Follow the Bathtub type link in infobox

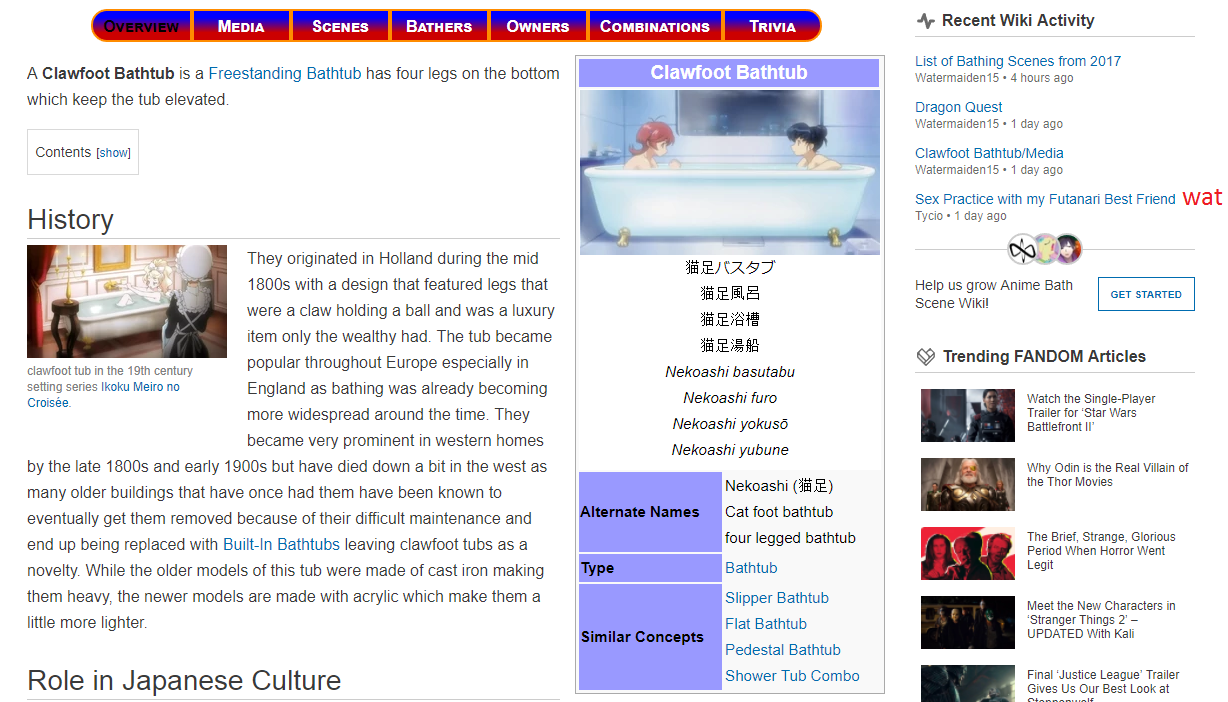tap(751, 567)
